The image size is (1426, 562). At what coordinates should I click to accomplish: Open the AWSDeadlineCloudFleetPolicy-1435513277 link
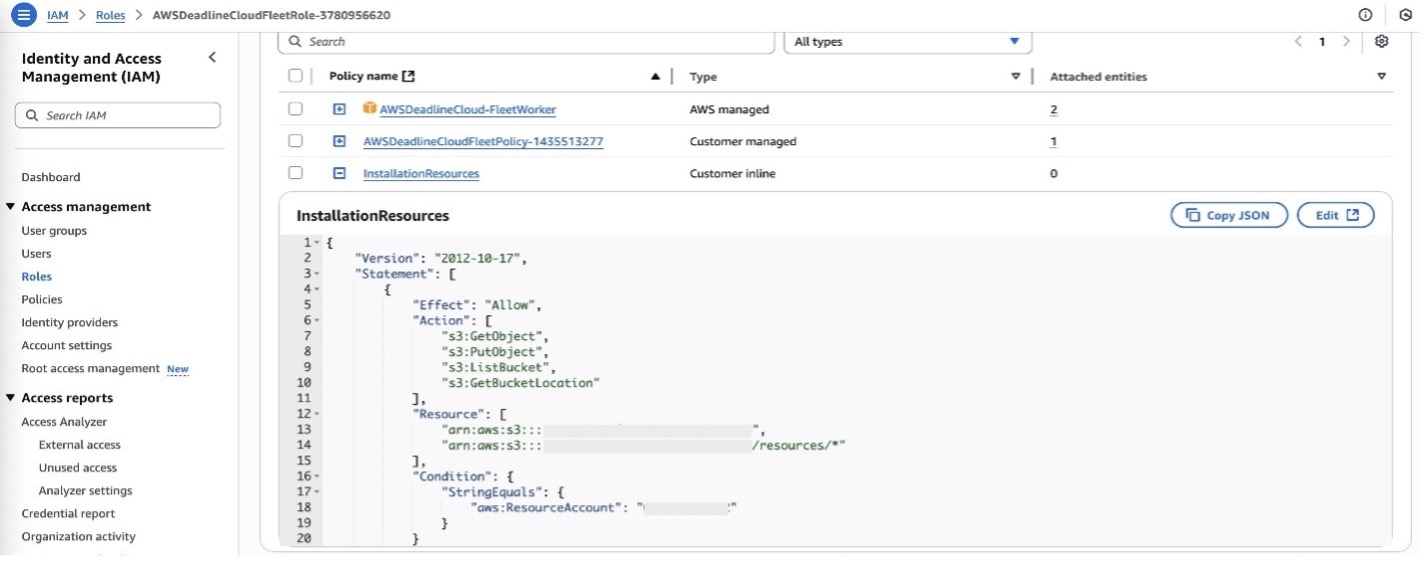tap(483, 142)
